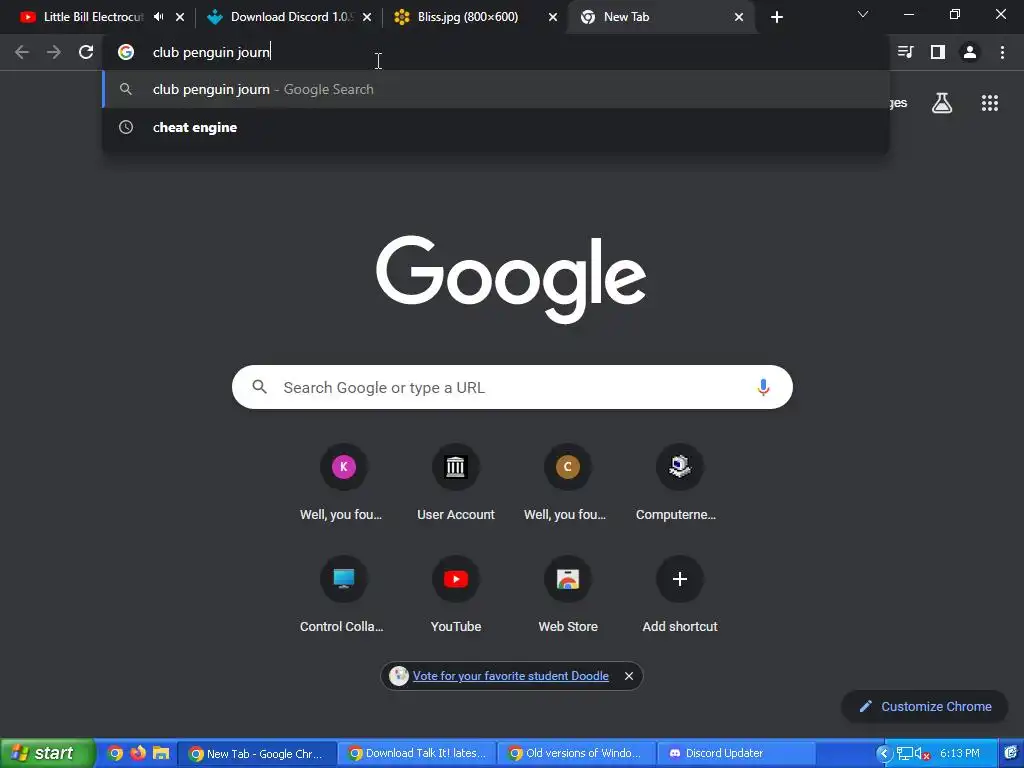
Task: Click the voice search microphone icon
Action: tap(763, 387)
